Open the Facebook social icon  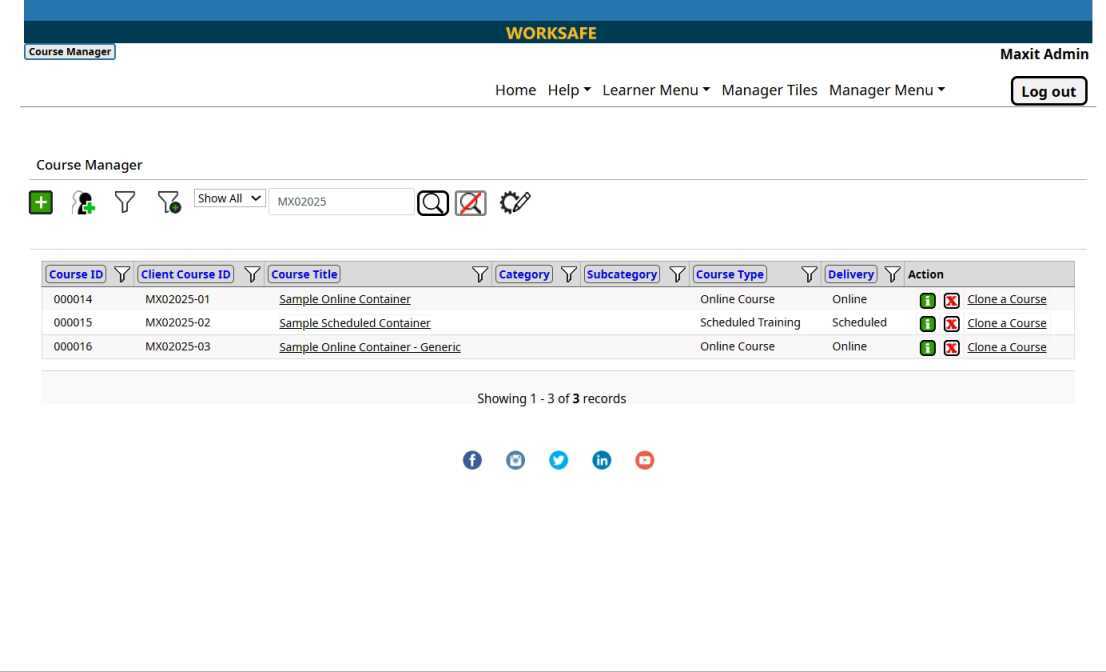[x=473, y=460]
